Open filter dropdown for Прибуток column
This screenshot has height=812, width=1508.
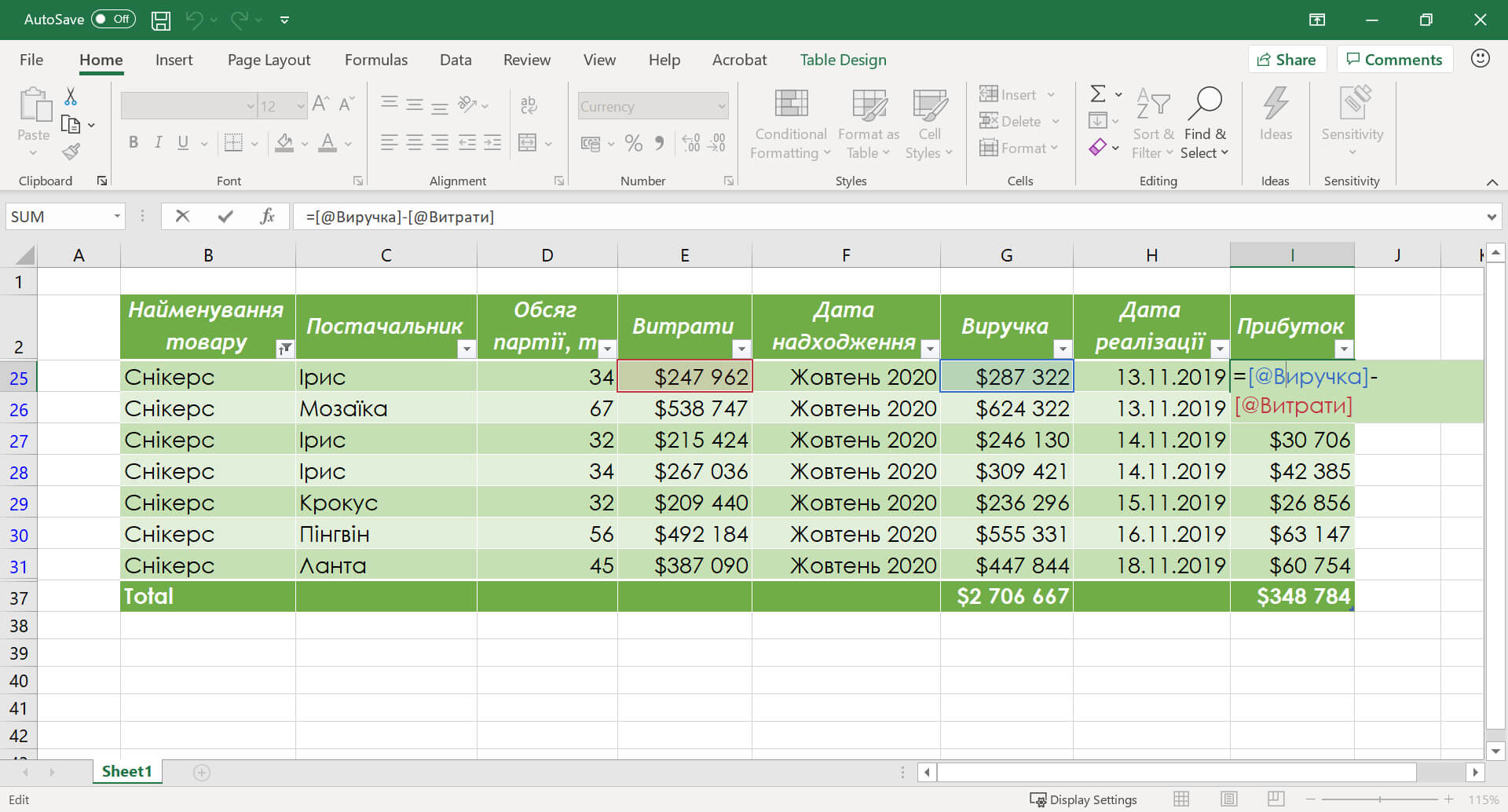1344,349
